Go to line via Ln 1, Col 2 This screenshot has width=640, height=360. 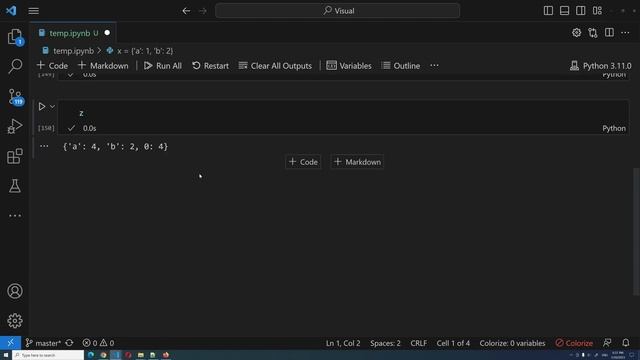tap(343, 343)
